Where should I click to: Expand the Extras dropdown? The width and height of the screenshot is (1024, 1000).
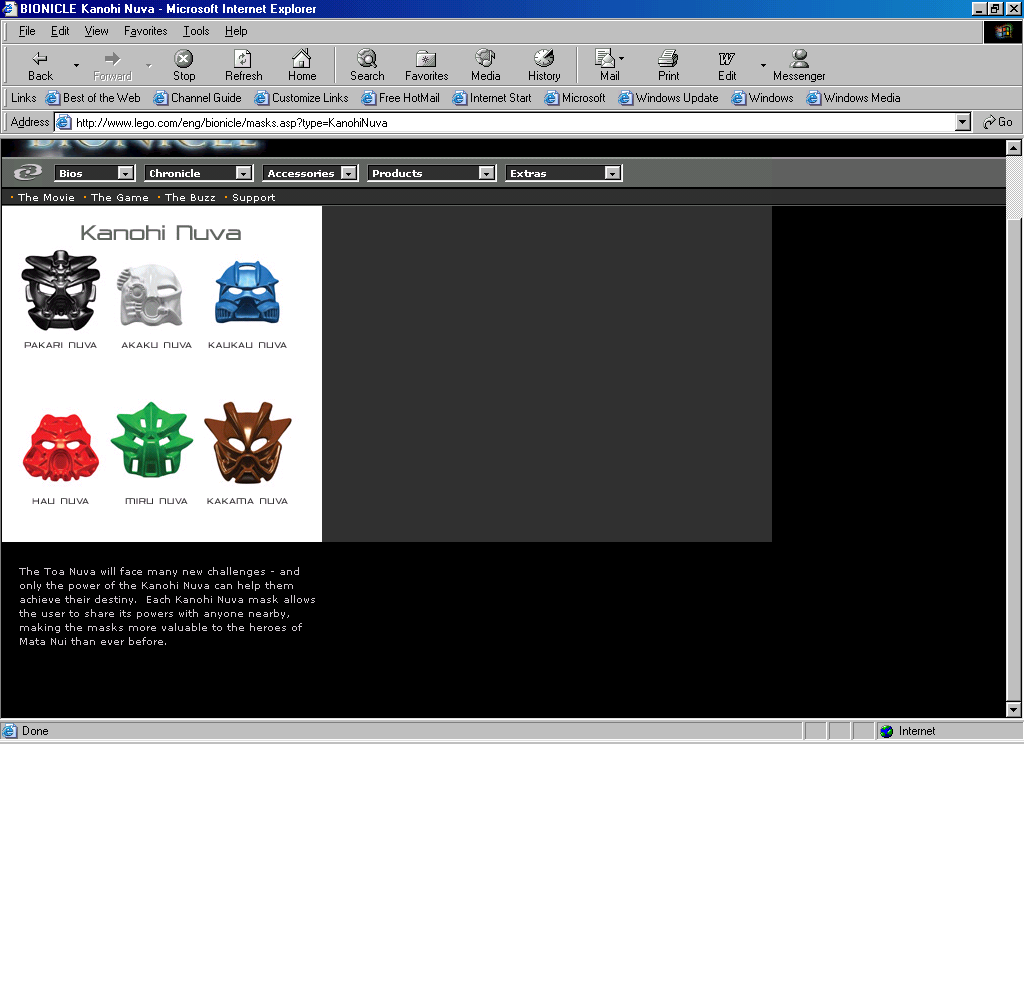(612, 173)
